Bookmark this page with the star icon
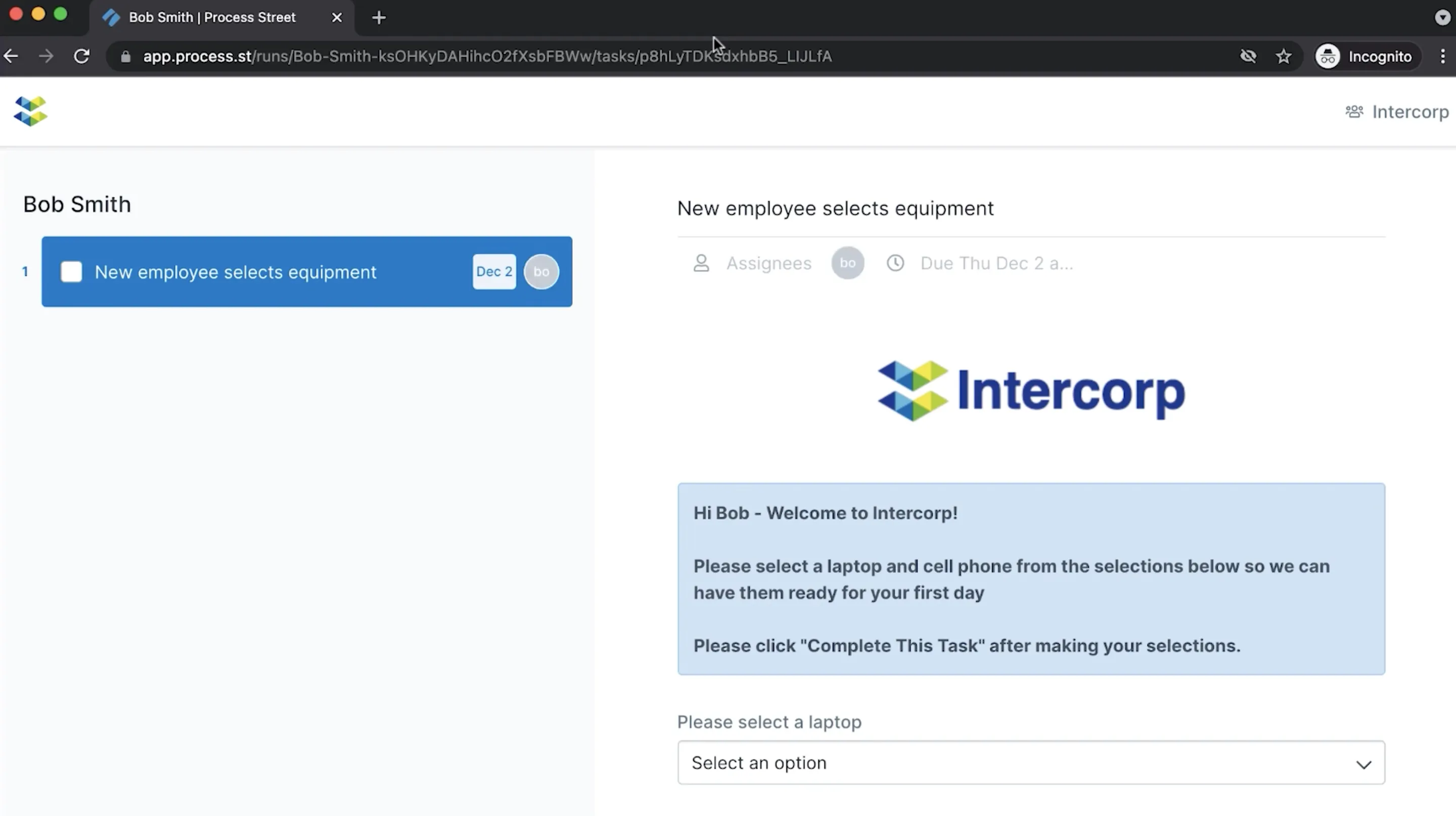Screen dimensions: 1456x816 click(x=1284, y=56)
